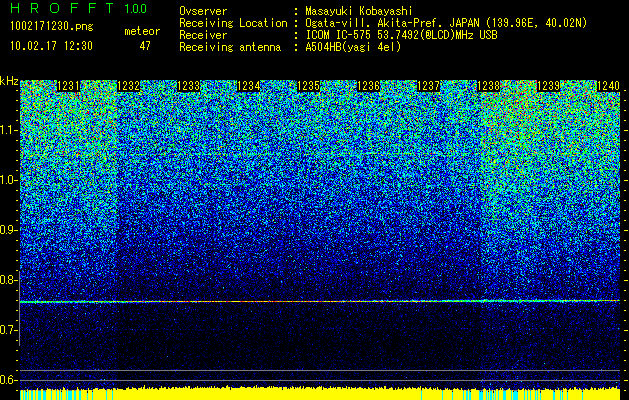This screenshot has height=400, width=629.
Task: Click the meteor count 47
Action: coord(145,46)
